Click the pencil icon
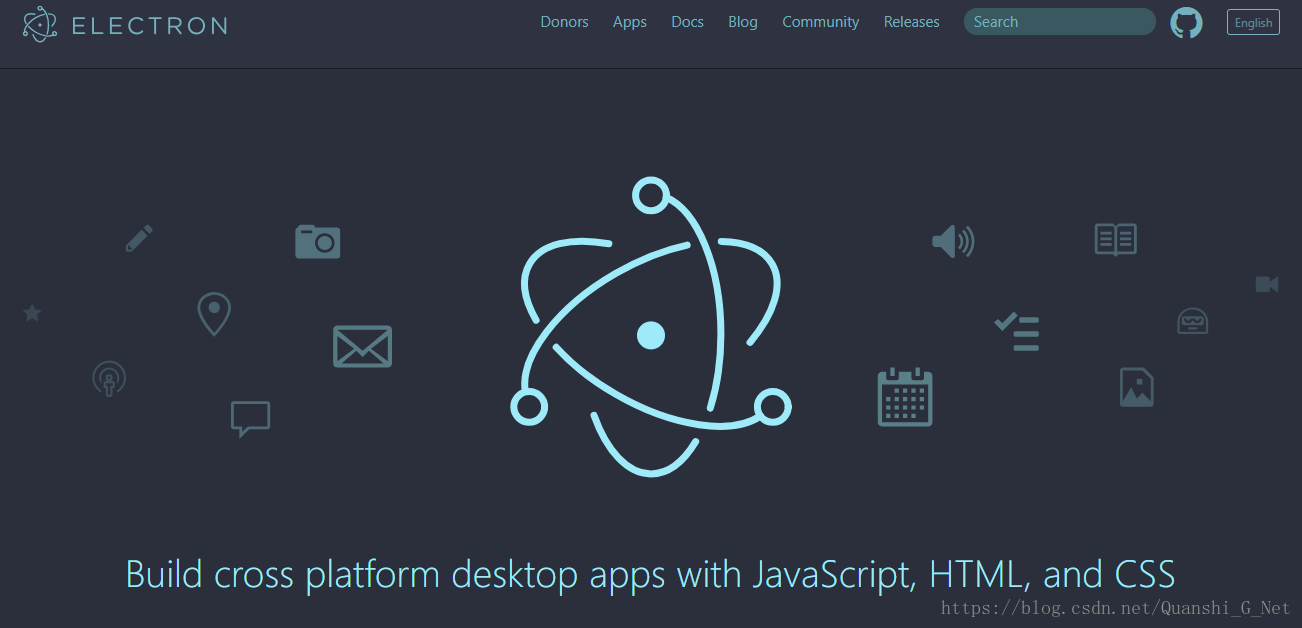 tap(139, 238)
